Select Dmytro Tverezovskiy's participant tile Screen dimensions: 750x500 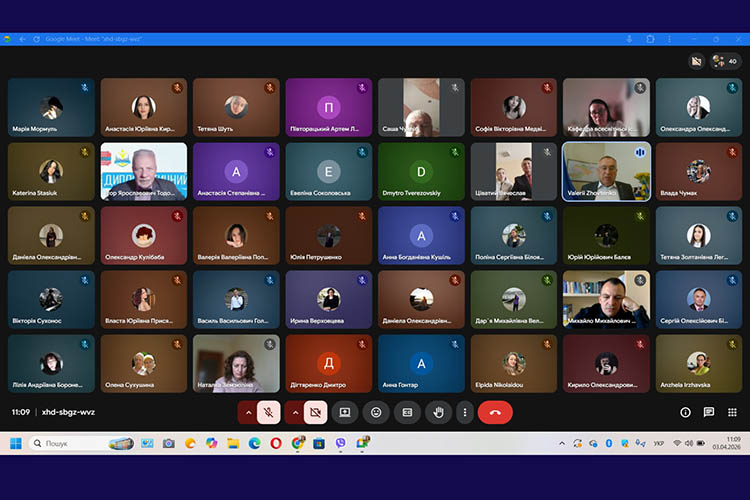coord(421,171)
